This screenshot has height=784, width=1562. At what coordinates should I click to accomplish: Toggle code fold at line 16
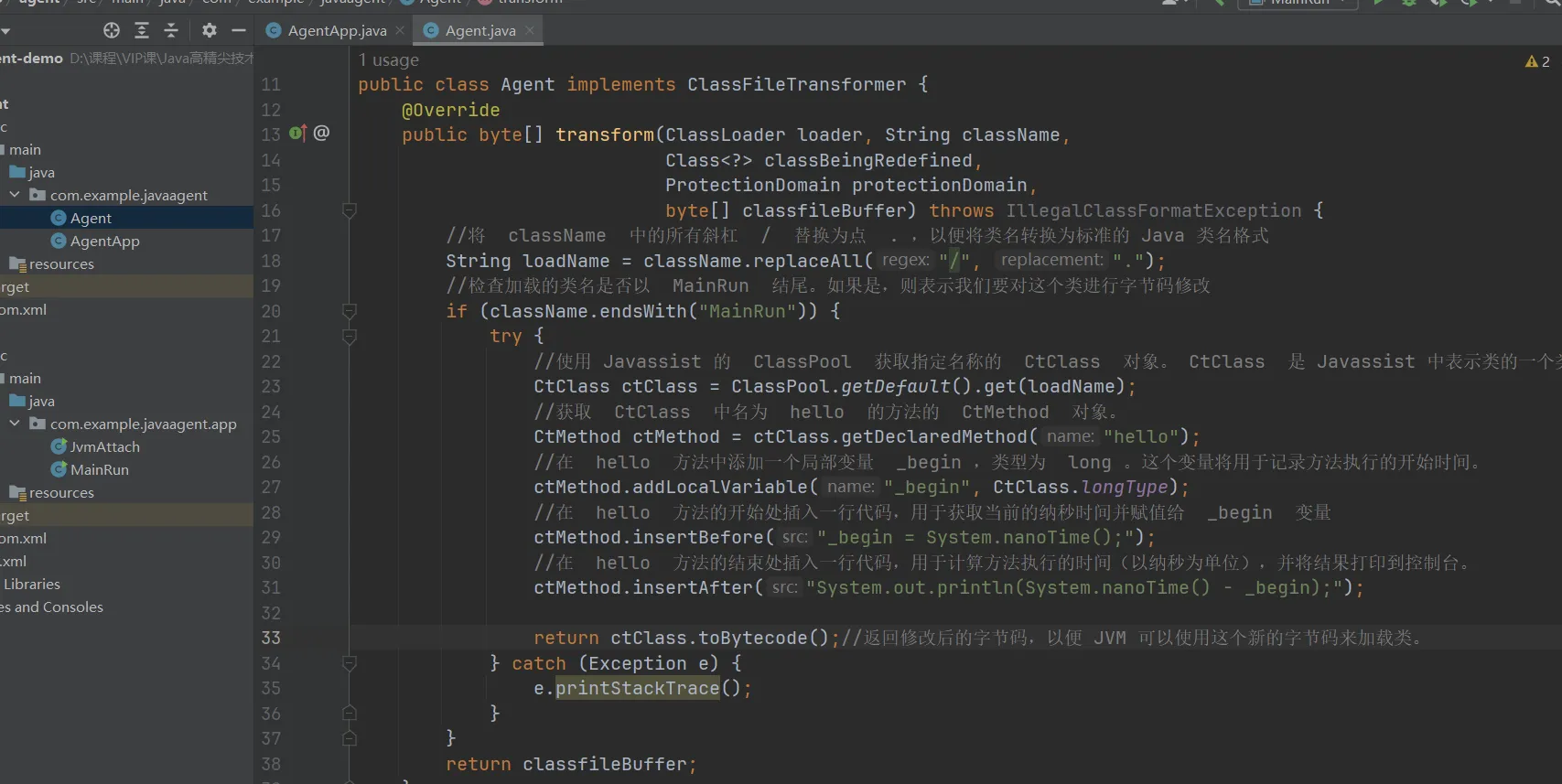pyautogui.click(x=349, y=210)
